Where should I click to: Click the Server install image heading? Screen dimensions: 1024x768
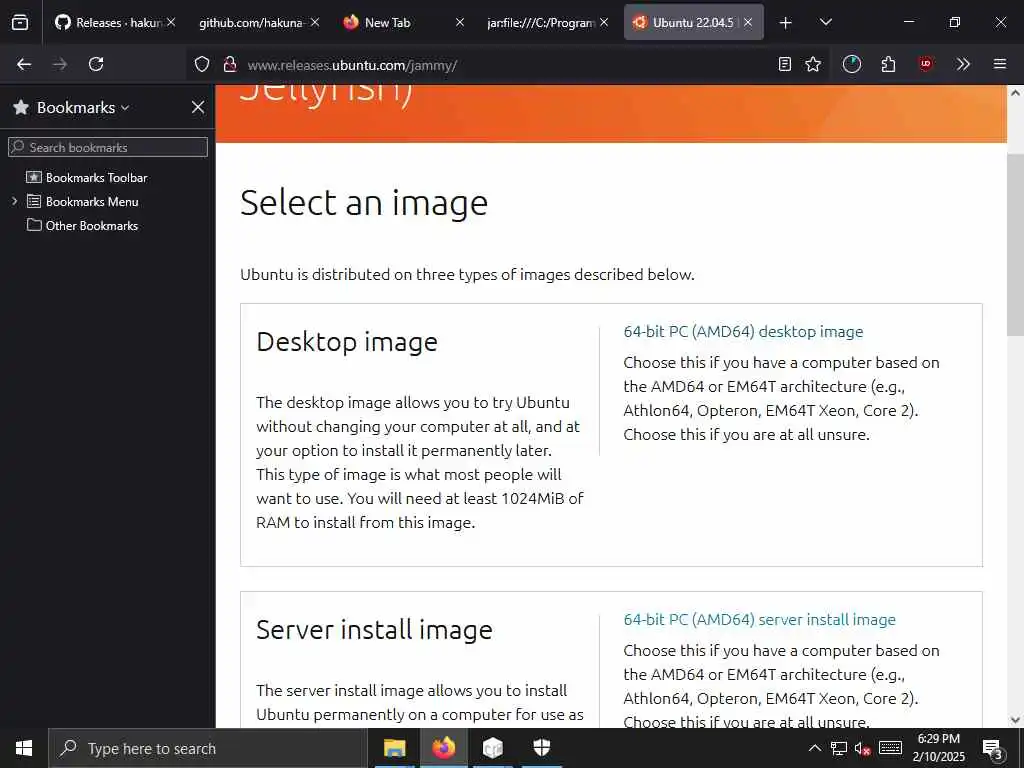pos(374,630)
